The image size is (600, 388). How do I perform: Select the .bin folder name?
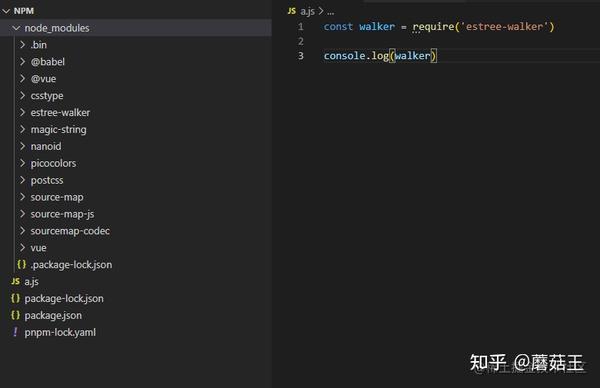(39, 45)
